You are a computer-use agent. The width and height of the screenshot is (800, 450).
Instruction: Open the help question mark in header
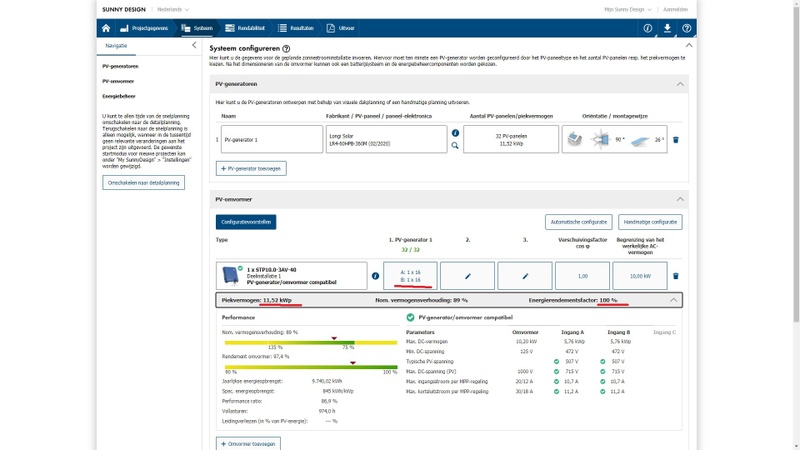coord(686,29)
